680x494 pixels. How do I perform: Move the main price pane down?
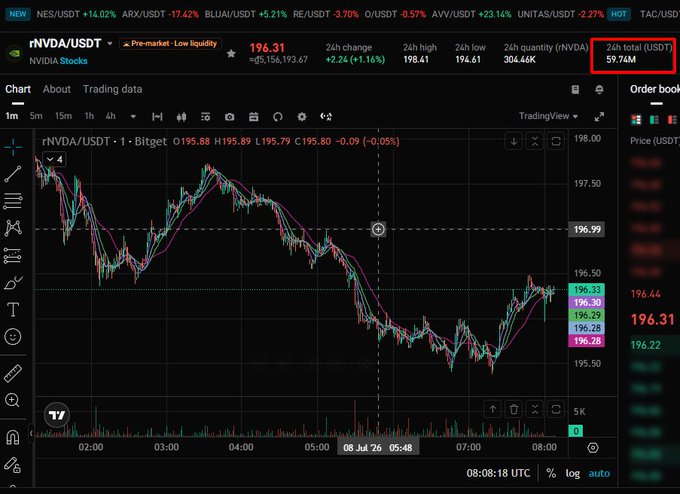pos(514,141)
